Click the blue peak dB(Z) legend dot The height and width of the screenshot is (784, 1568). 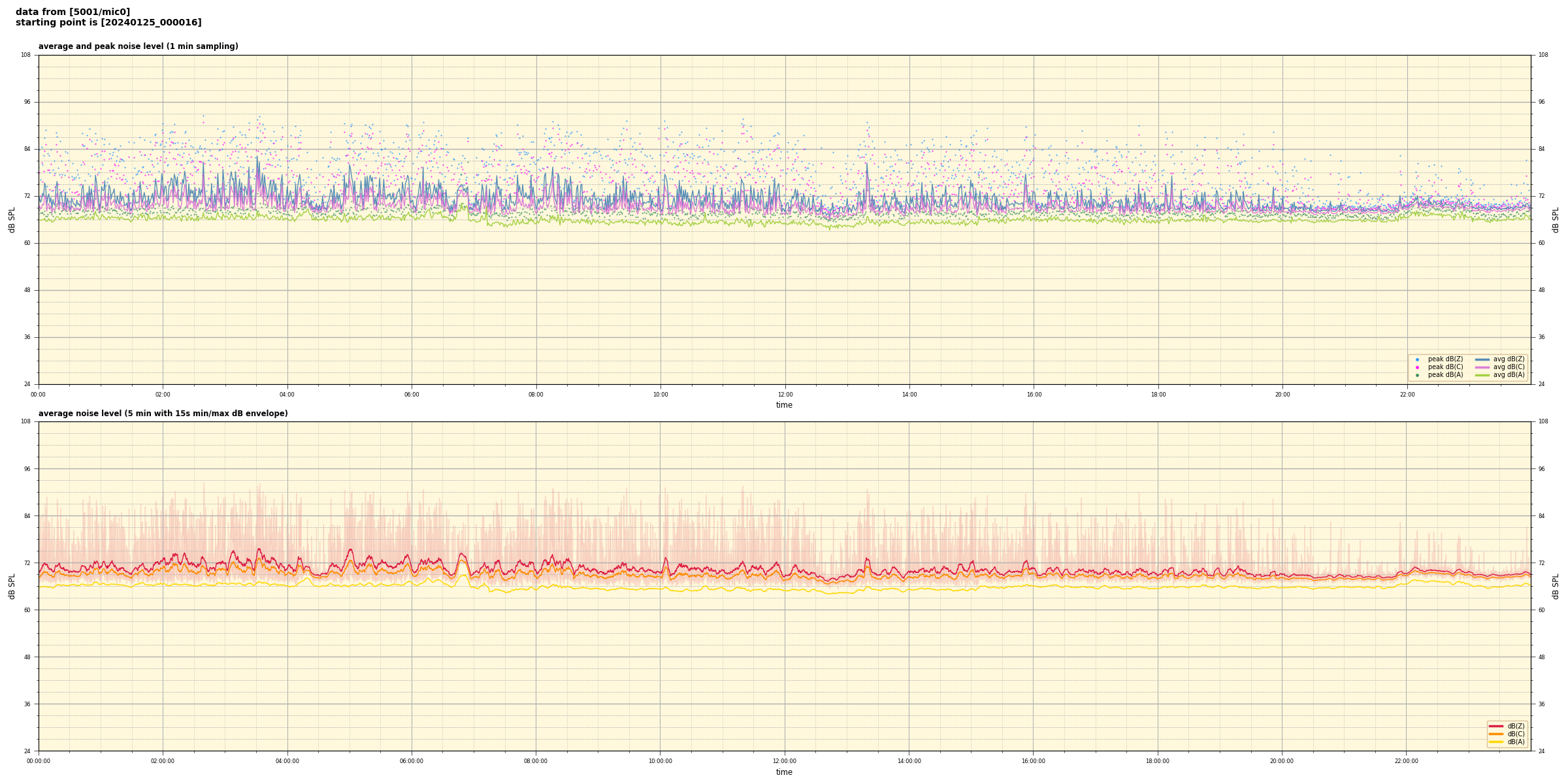[x=1417, y=359]
